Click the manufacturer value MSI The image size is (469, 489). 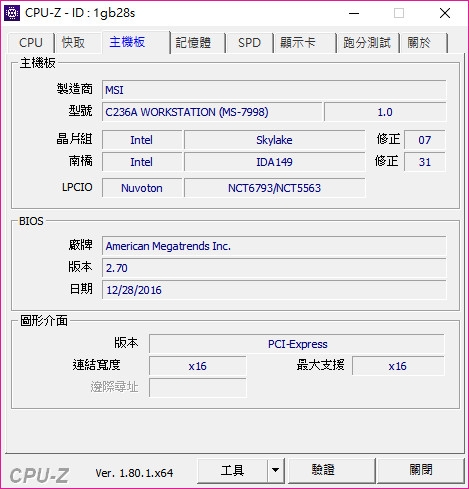274,90
